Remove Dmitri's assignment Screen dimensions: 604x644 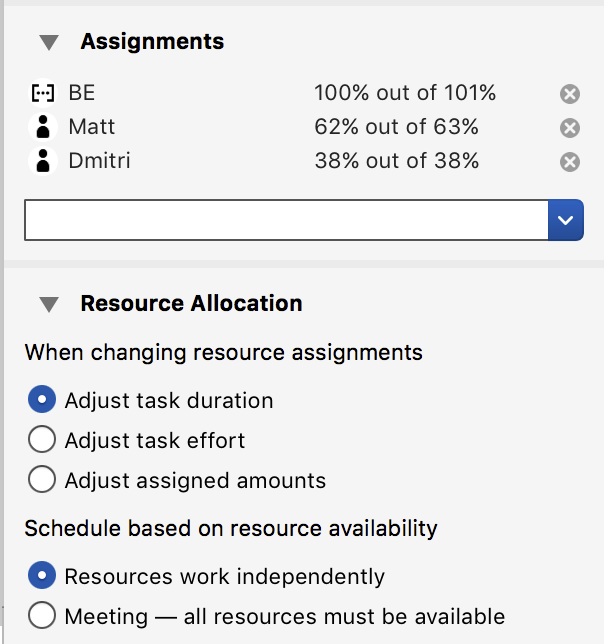(x=570, y=162)
